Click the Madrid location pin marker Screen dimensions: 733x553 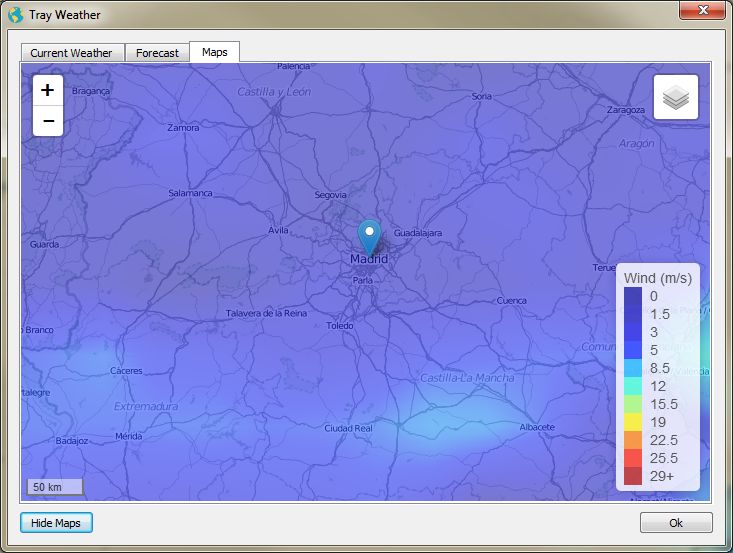(369, 238)
